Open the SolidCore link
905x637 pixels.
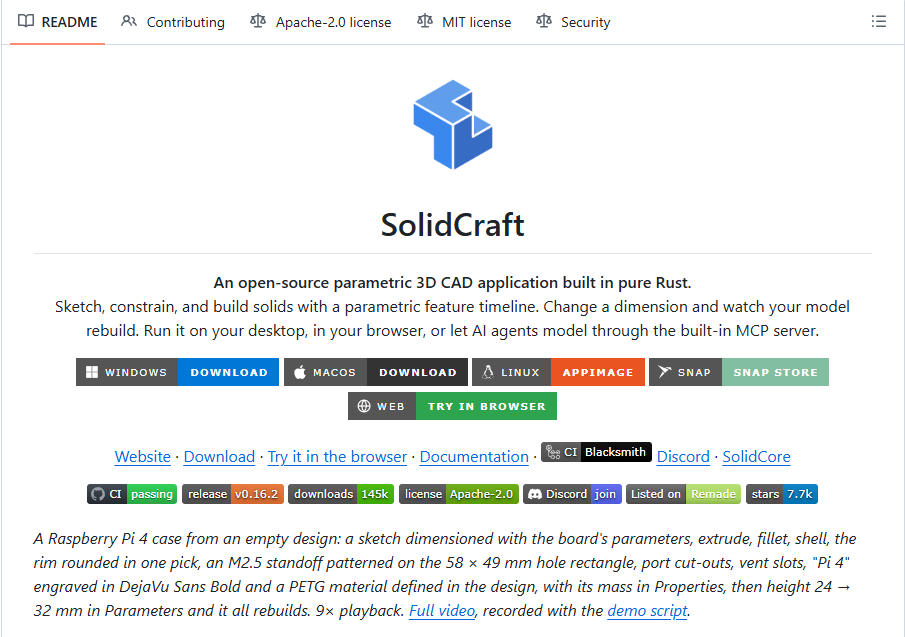pos(756,456)
